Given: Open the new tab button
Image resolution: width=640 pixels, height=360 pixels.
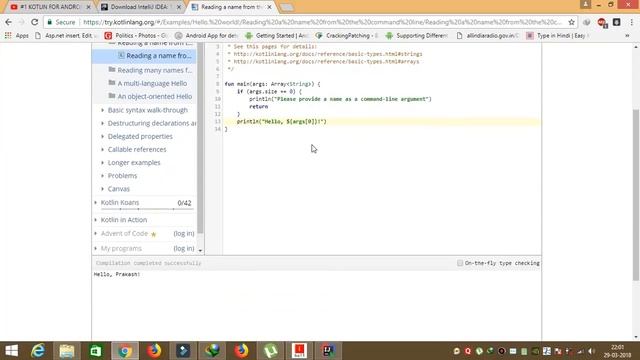Looking at the screenshot, I should point(287,7).
